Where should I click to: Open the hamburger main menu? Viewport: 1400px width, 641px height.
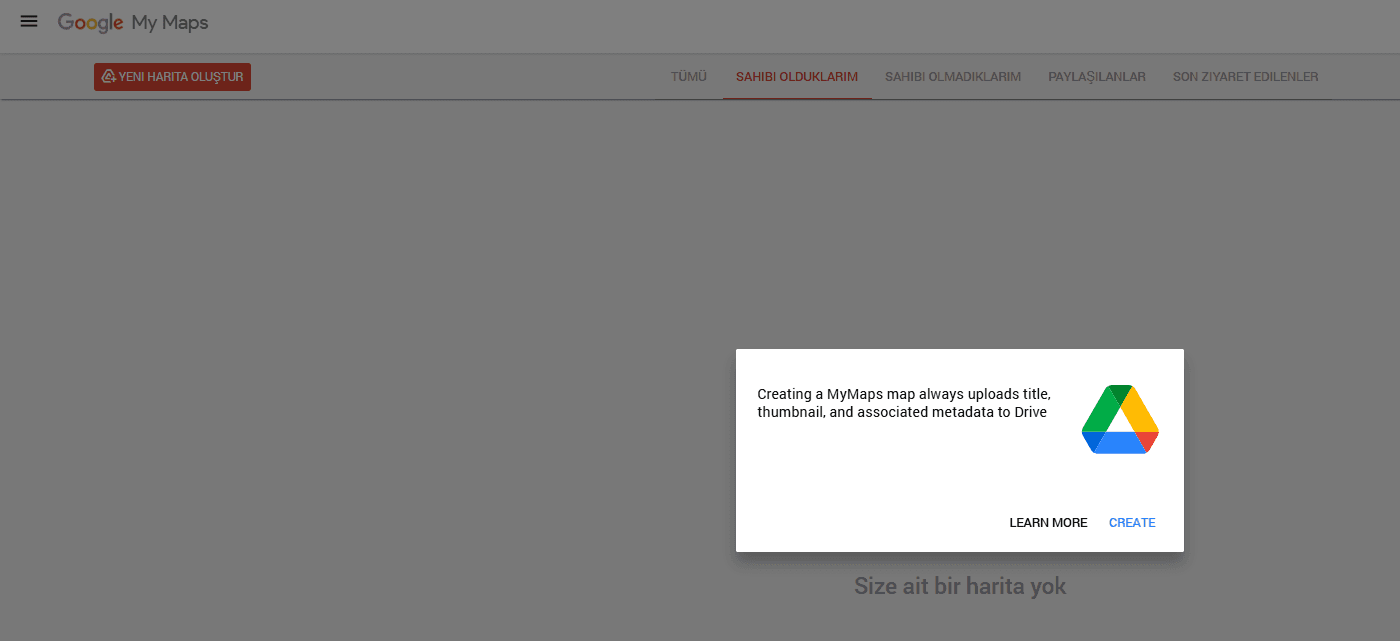[29, 21]
